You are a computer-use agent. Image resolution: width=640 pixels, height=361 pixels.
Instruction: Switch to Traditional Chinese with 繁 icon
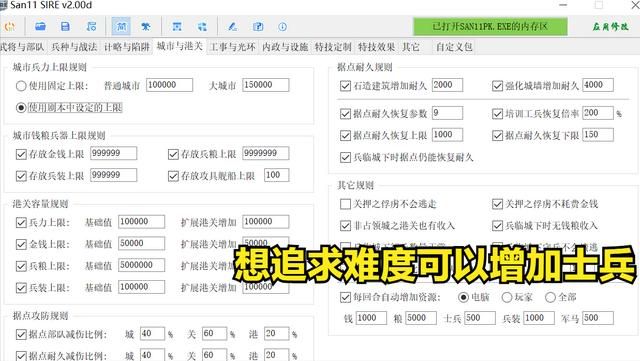(x=146, y=27)
